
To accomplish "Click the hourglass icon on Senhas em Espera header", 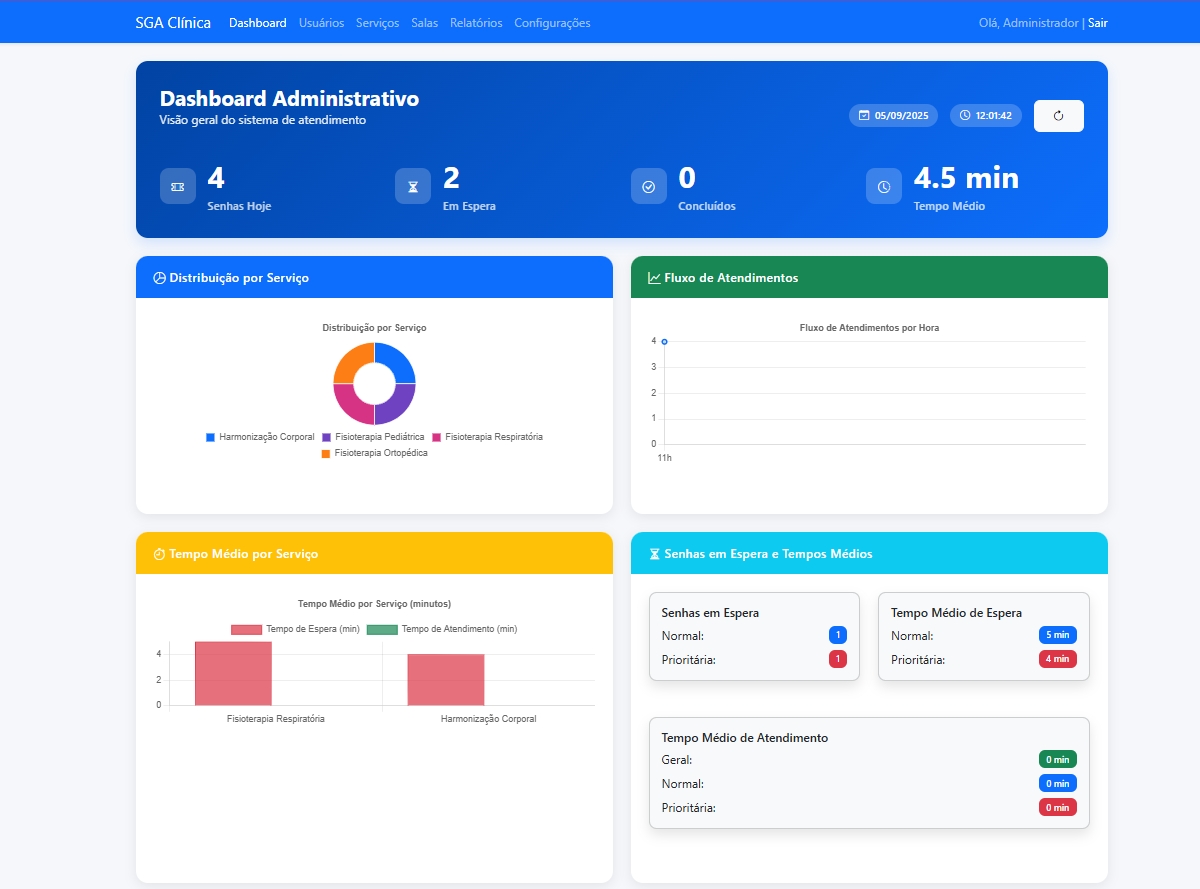I will pyautogui.click(x=655, y=553).
